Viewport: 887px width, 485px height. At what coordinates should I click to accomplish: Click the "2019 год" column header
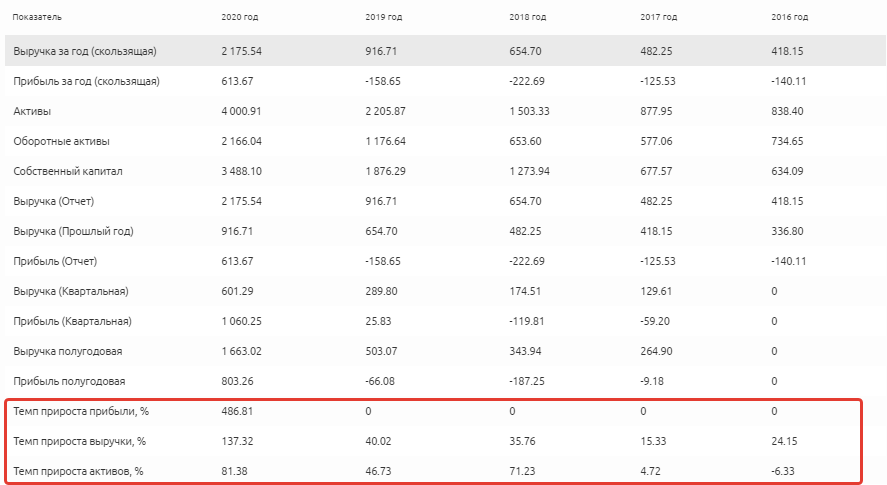pos(382,17)
